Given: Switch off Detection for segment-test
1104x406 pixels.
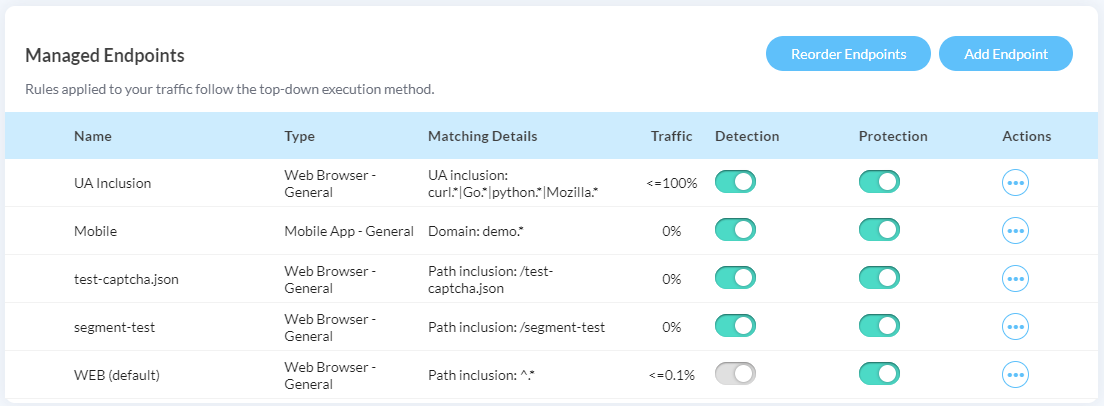Looking at the screenshot, I should (x=735, y=326).
